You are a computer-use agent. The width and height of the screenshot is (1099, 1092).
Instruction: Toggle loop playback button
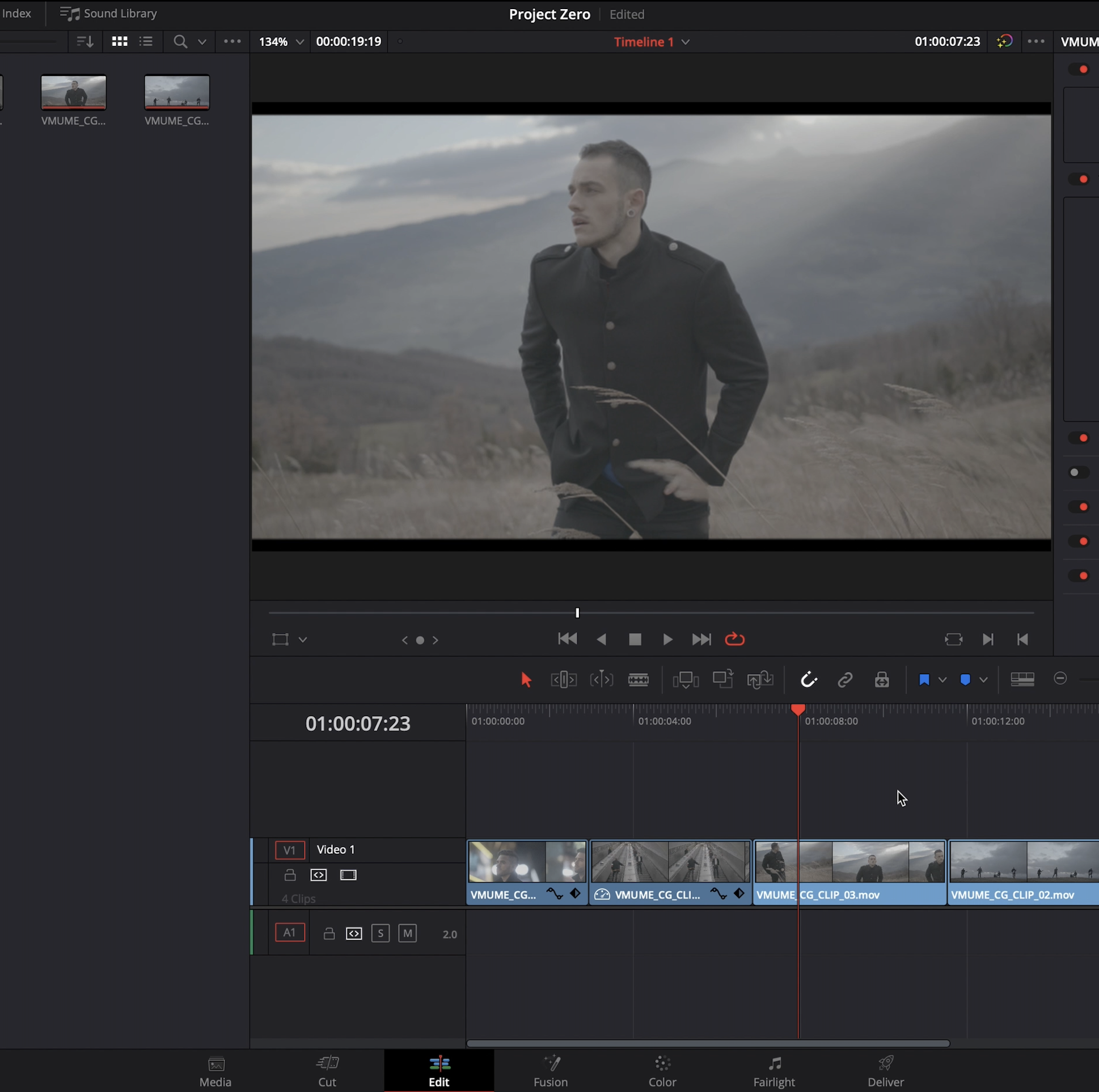pos(734,640)
